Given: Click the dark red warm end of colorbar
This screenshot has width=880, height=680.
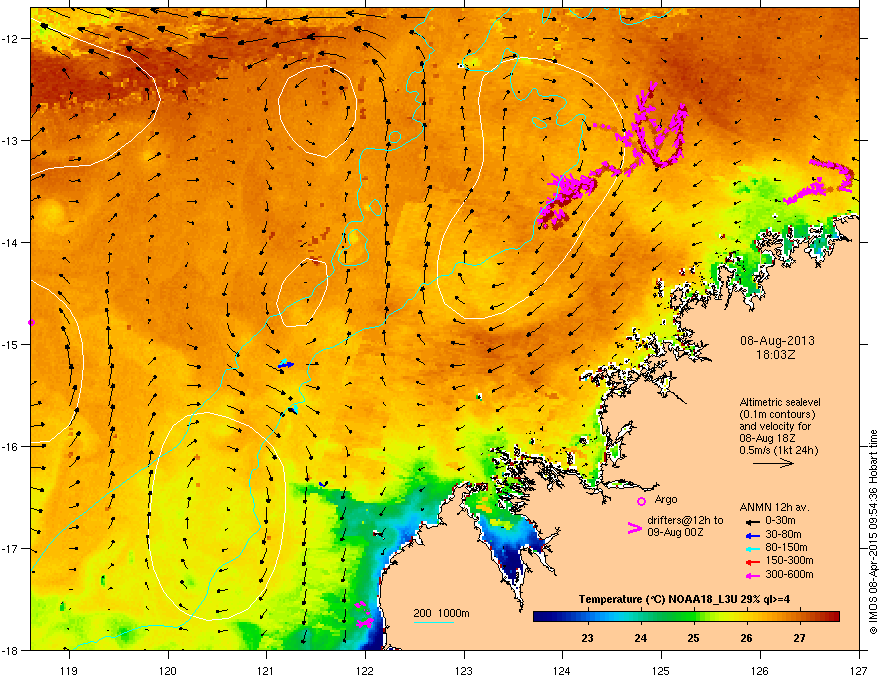Looking at the screenshot, I should click(832, 617).
